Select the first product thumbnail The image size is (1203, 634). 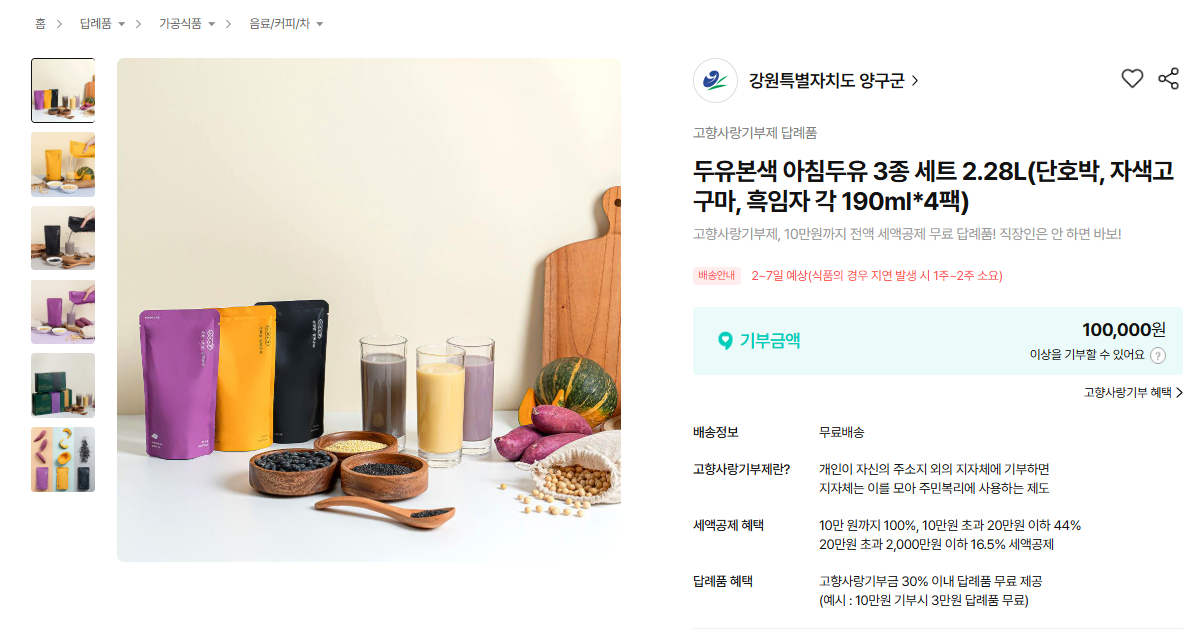tap(63, 90)
